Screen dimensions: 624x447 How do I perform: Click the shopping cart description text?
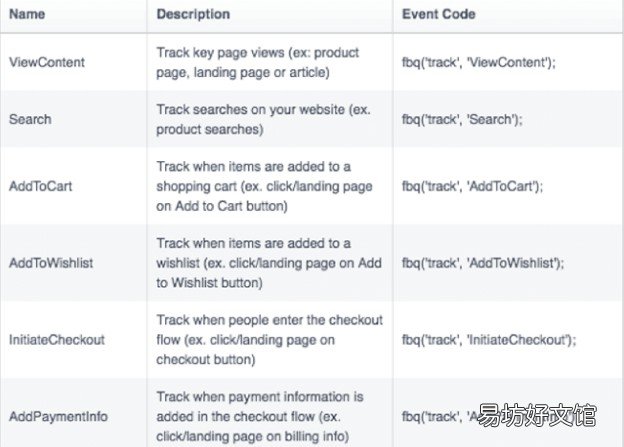tap(264, 186)
